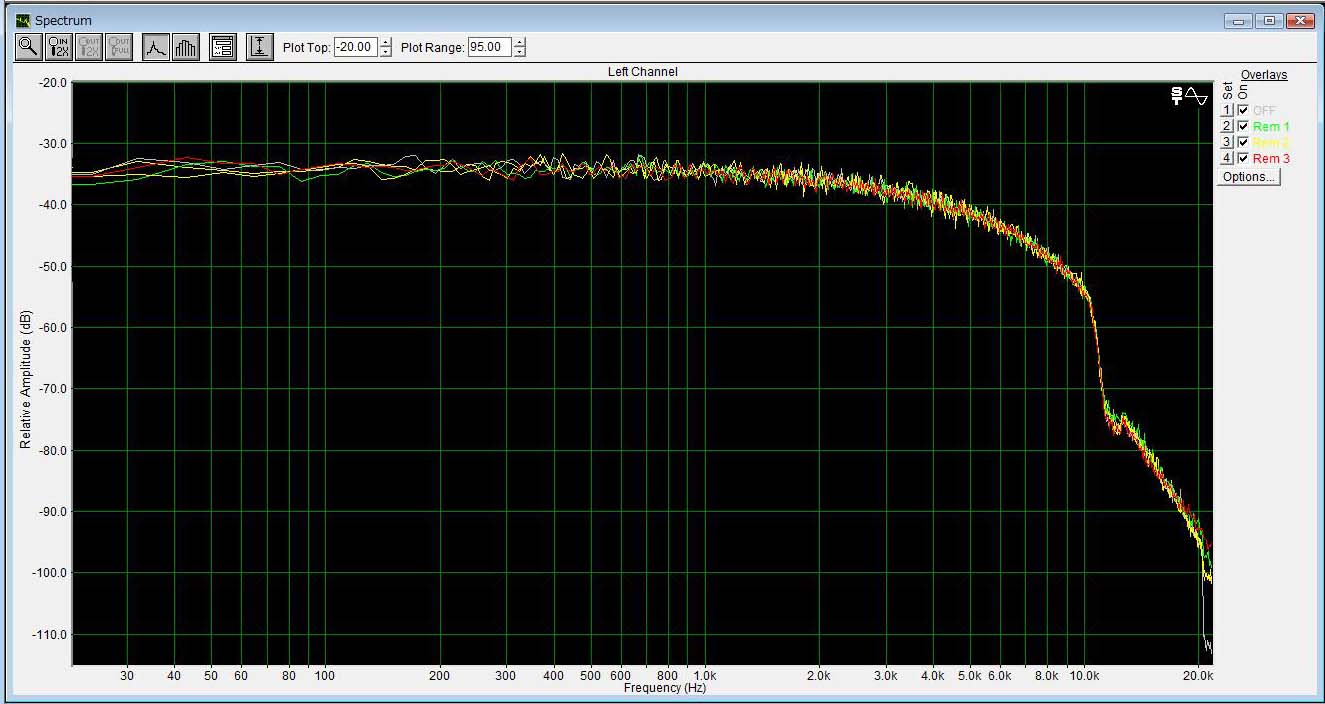
Task: Click the 20.0k frequency tick label
Action: [1199, 676]
